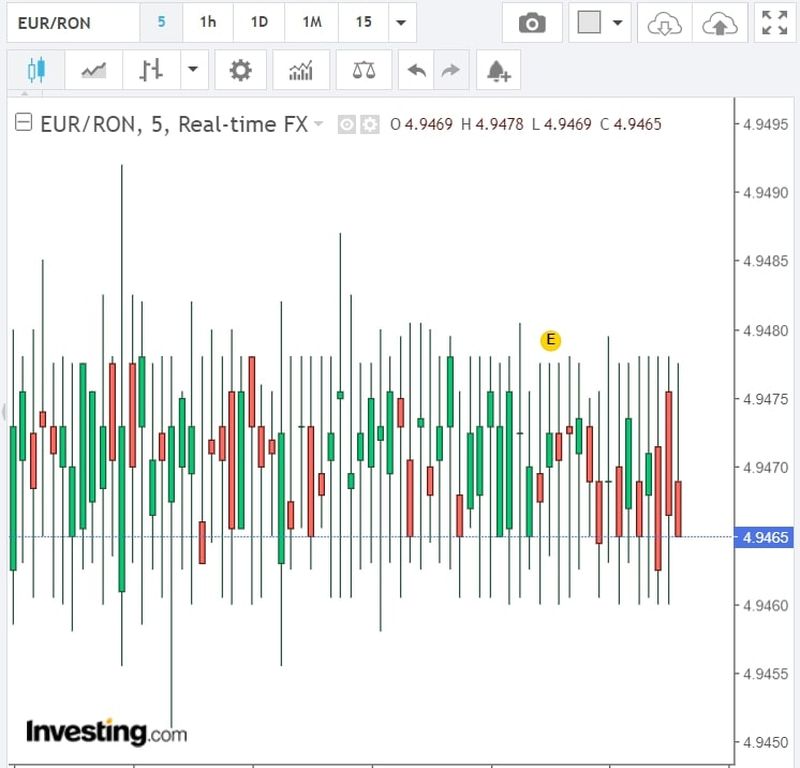Screen dimensions: 800x768
Task: Select the 1h timeframe tab
Action: 207,22
